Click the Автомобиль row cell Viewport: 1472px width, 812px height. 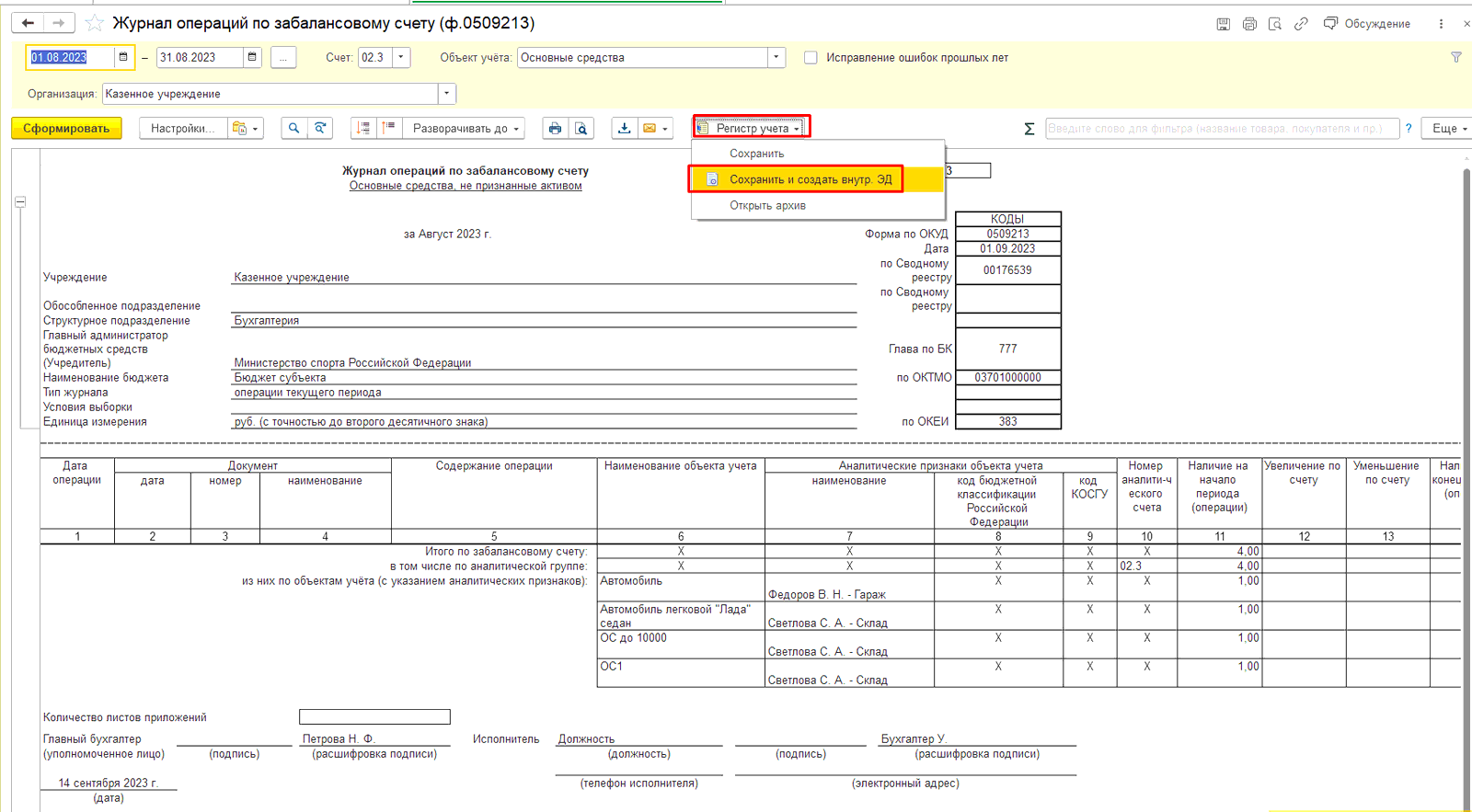click(681, 588)
